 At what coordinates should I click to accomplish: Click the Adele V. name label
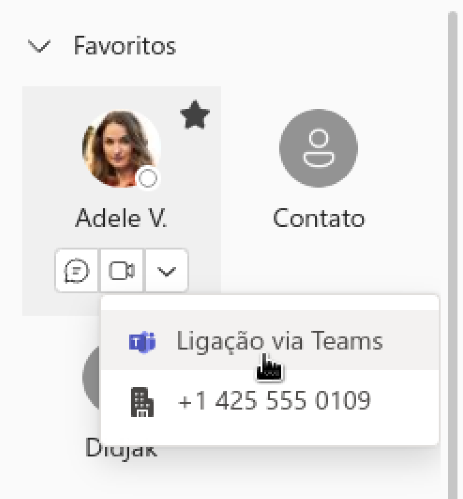pyautogui.click(x=121, y=218)
